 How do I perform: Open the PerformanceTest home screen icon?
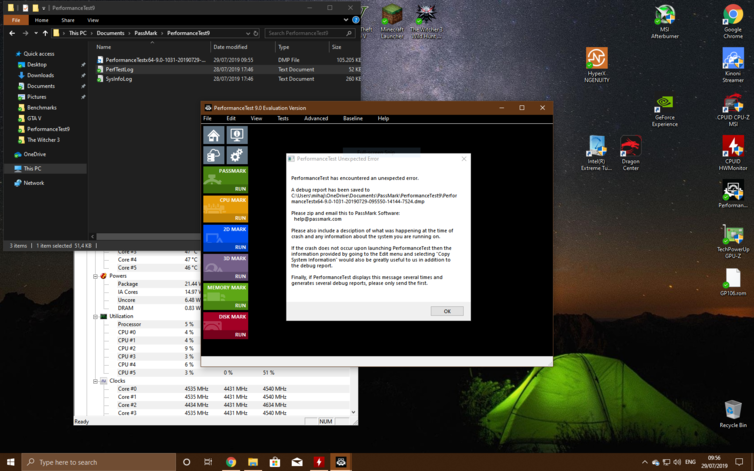tap(214, 135)
